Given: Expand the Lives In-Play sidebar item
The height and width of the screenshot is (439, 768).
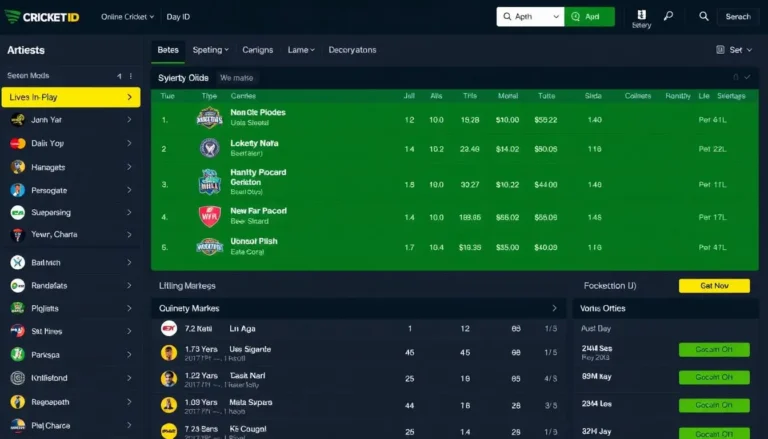Looking at the screenshot, I should pos(70,97).
